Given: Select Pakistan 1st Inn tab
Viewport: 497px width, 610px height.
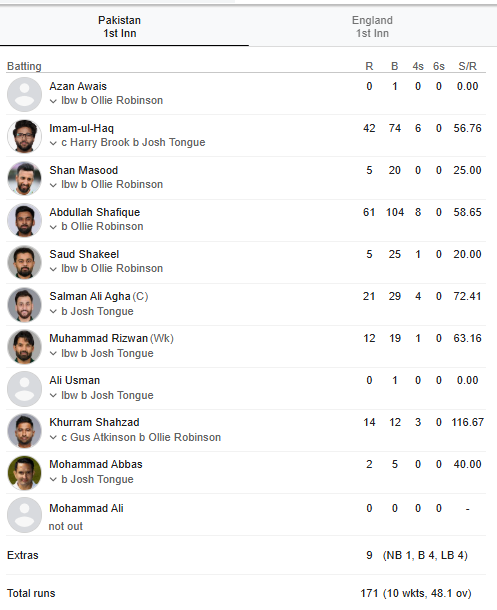Looking at the screenshot, I should click(120, 26).
